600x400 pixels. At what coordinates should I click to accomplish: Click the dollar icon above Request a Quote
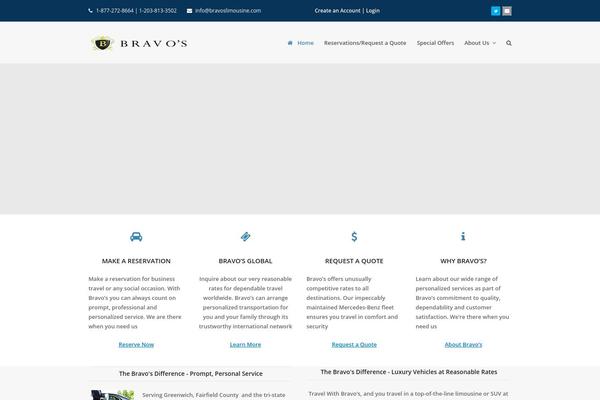point(354,237)
